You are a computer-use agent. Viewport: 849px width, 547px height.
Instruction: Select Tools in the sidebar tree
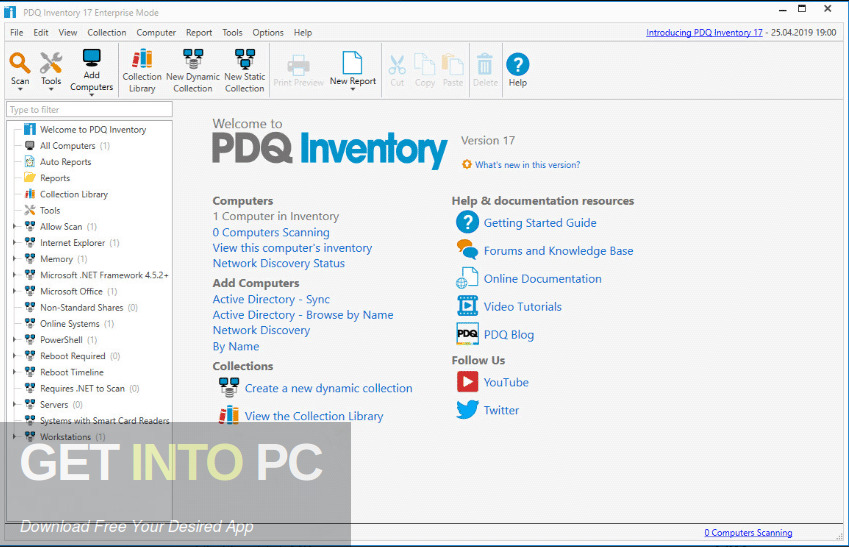coord(50,211)
